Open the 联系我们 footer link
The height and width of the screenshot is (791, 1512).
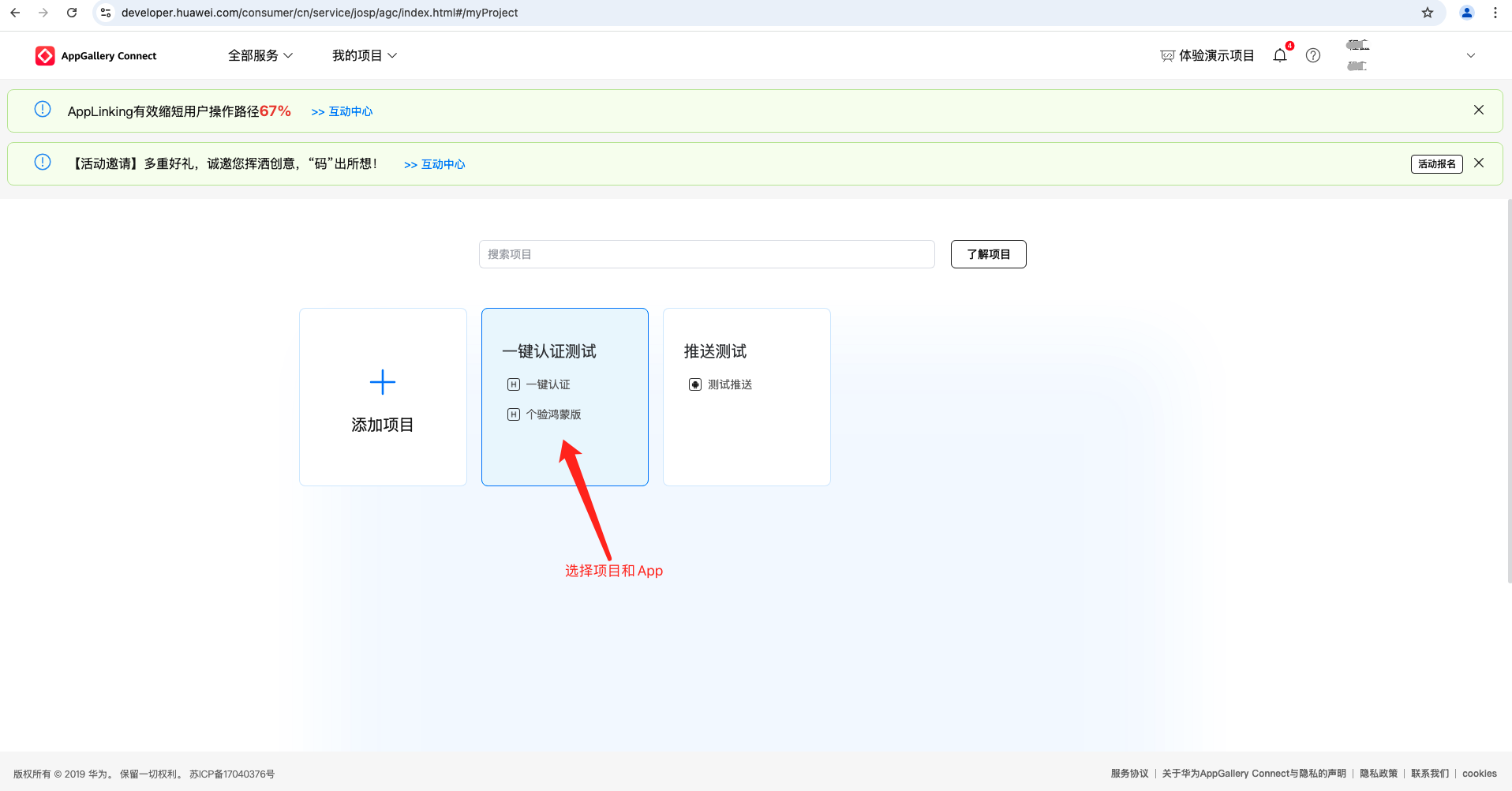click(1430, 774)
